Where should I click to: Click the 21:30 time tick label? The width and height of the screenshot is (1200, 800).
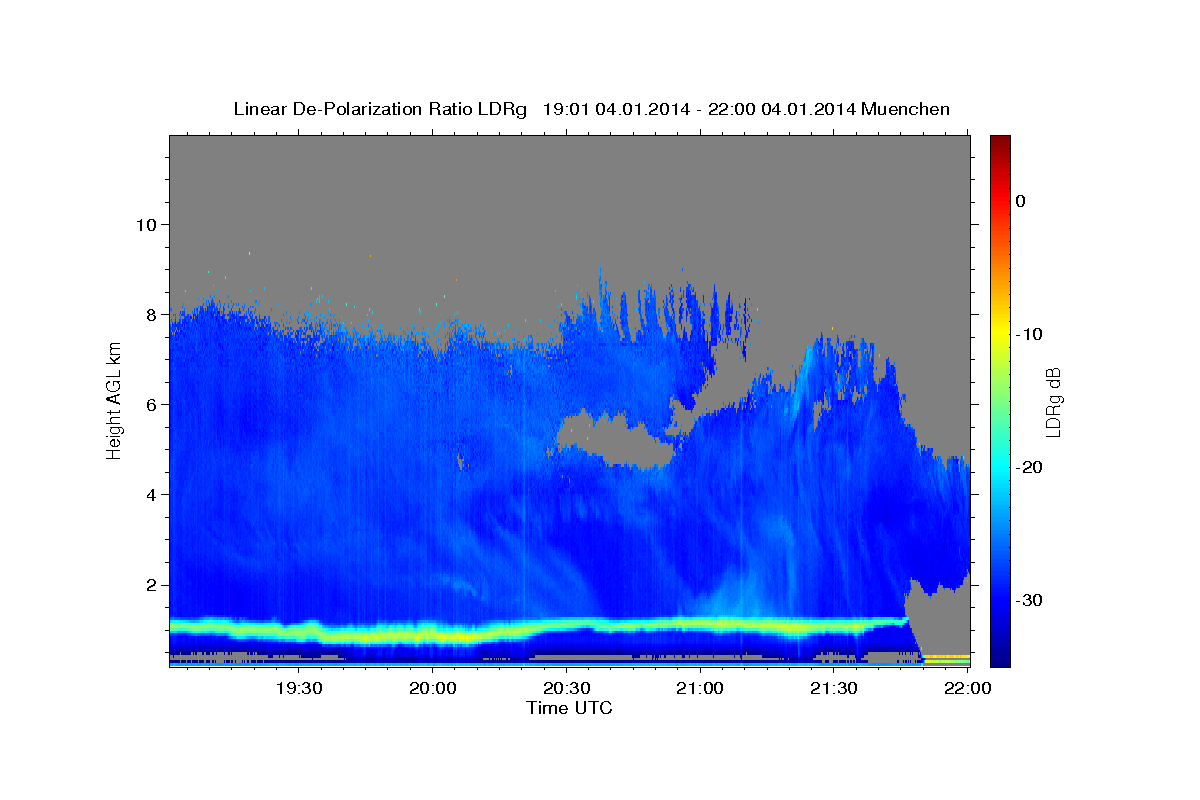point(833,688)
